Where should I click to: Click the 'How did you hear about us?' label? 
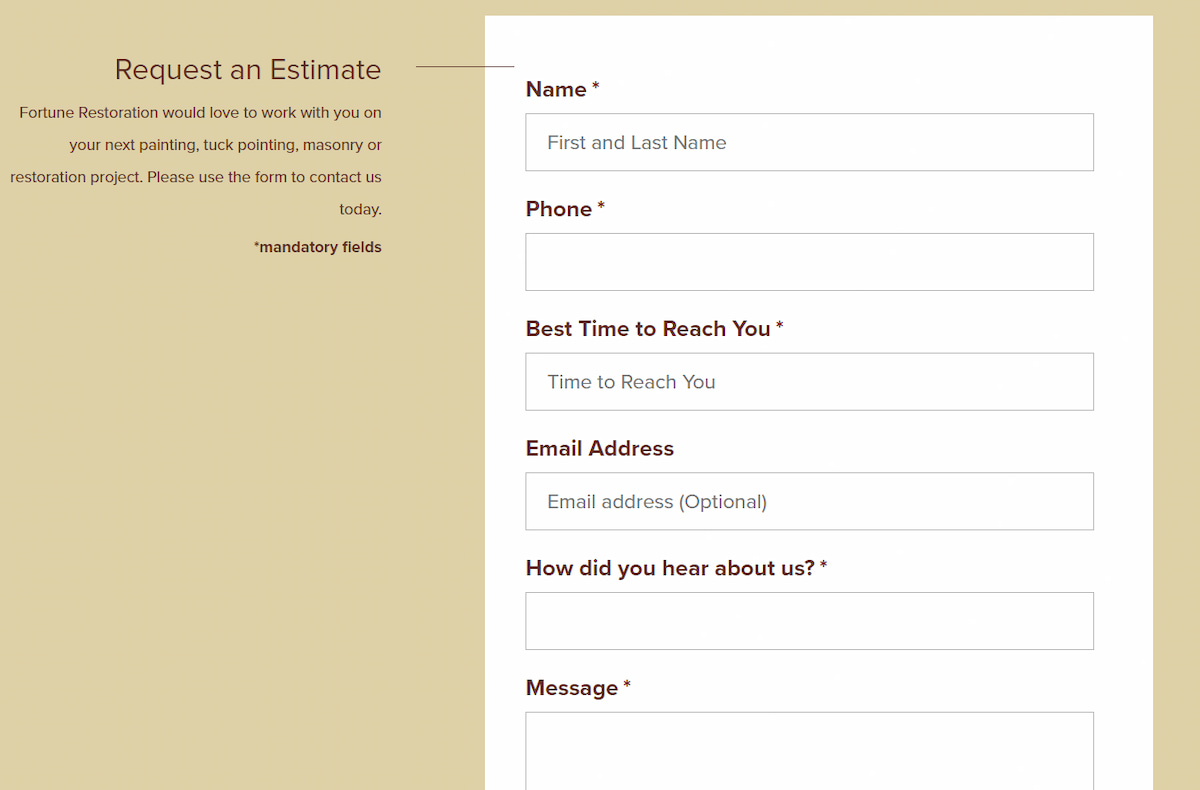tap(670, 568)
